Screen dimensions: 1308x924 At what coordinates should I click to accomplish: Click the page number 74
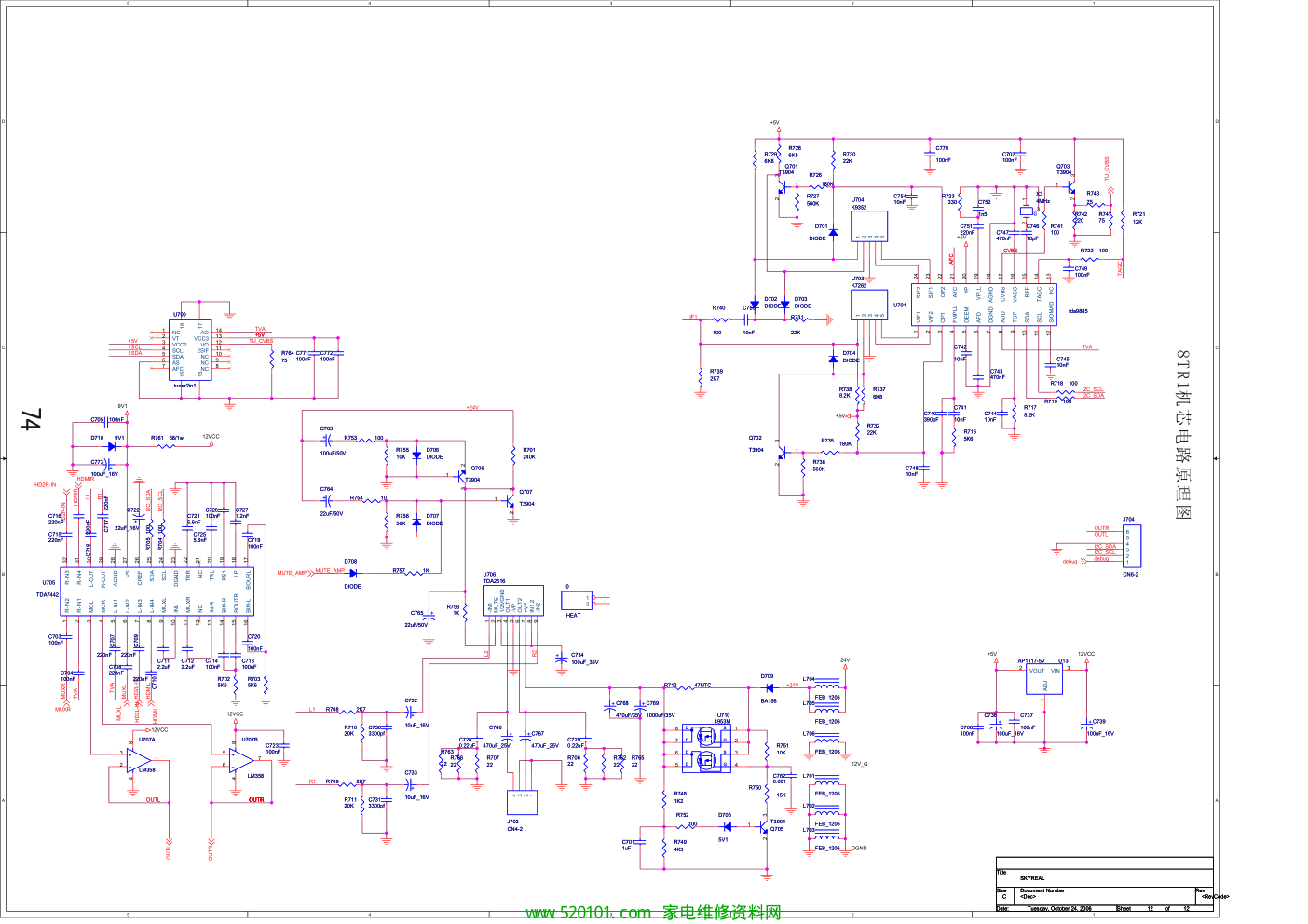(x=31, y=420)
